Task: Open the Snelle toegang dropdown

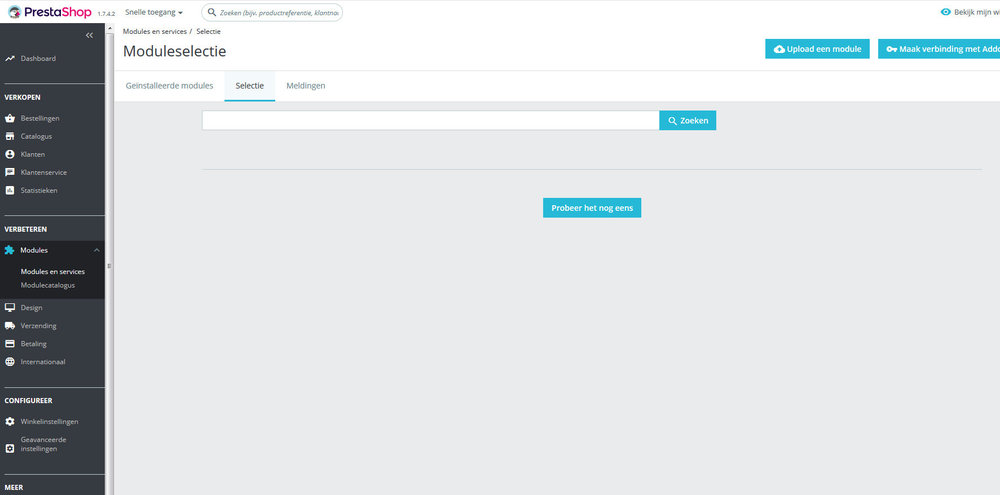Action: point(154,12)
